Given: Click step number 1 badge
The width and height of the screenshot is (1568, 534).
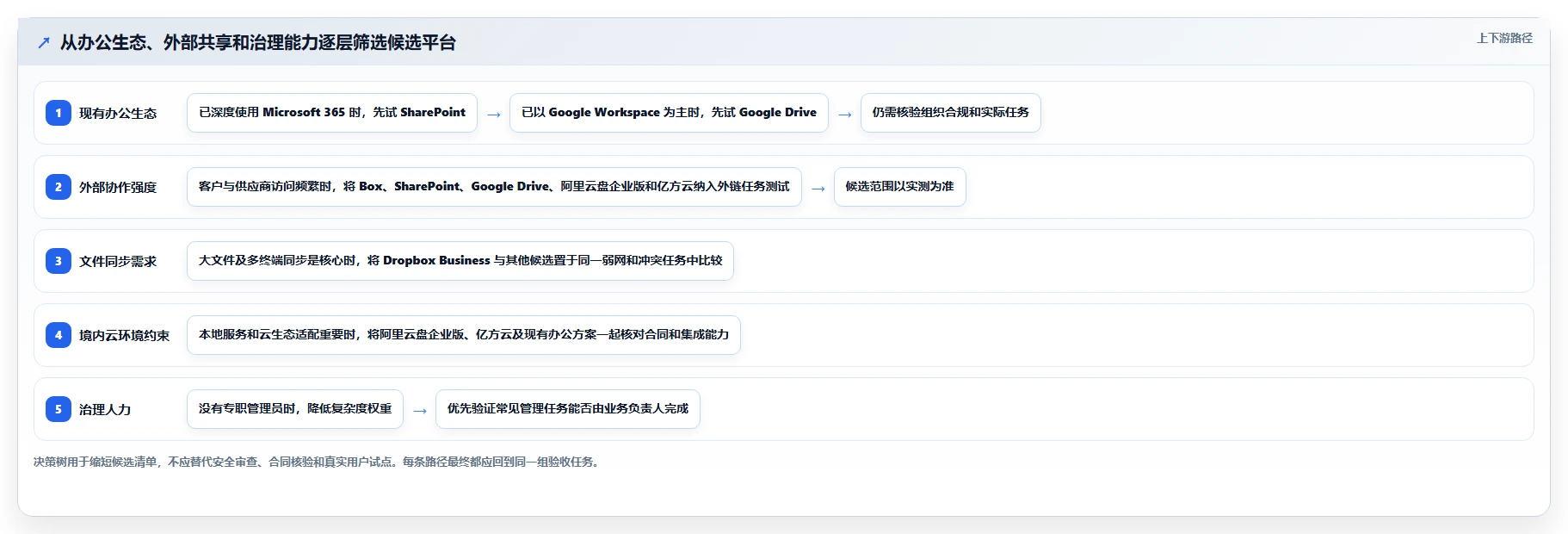Looking at the screenshot, I should tap(59, 113).
